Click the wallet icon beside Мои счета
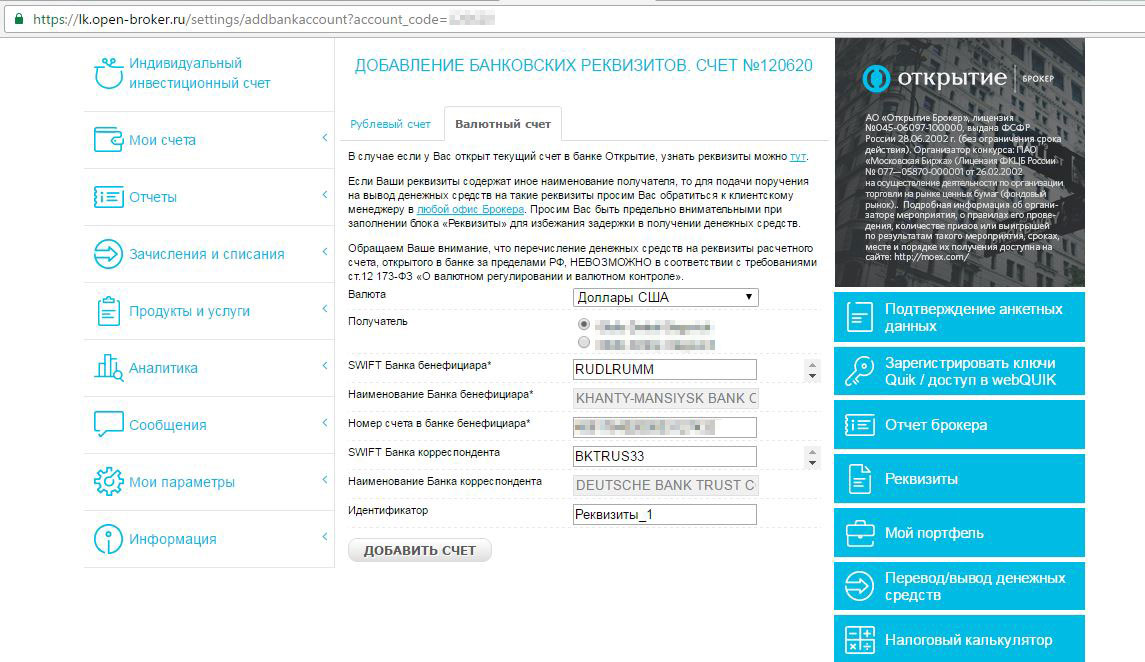The height and width of the screenshot is (662, 1145). 109,139
